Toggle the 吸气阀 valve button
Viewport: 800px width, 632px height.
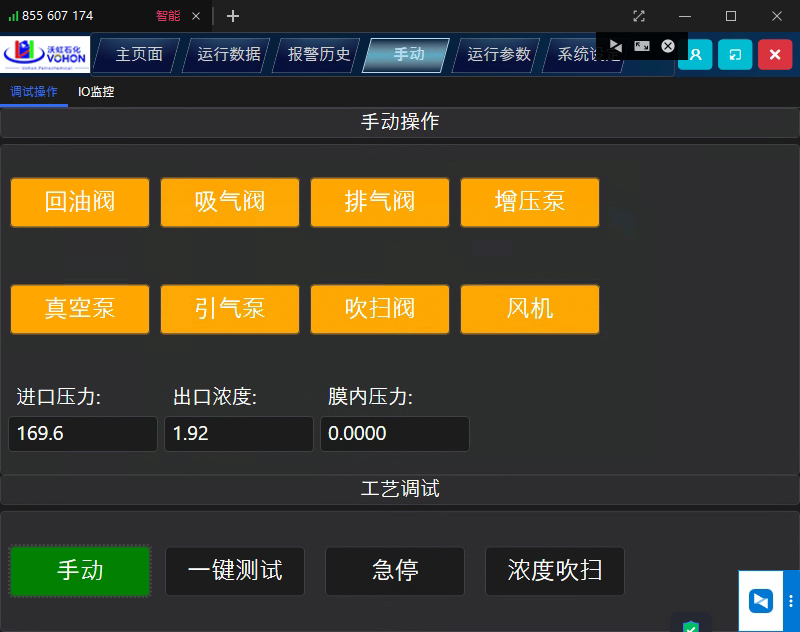[x=230, y=202]
